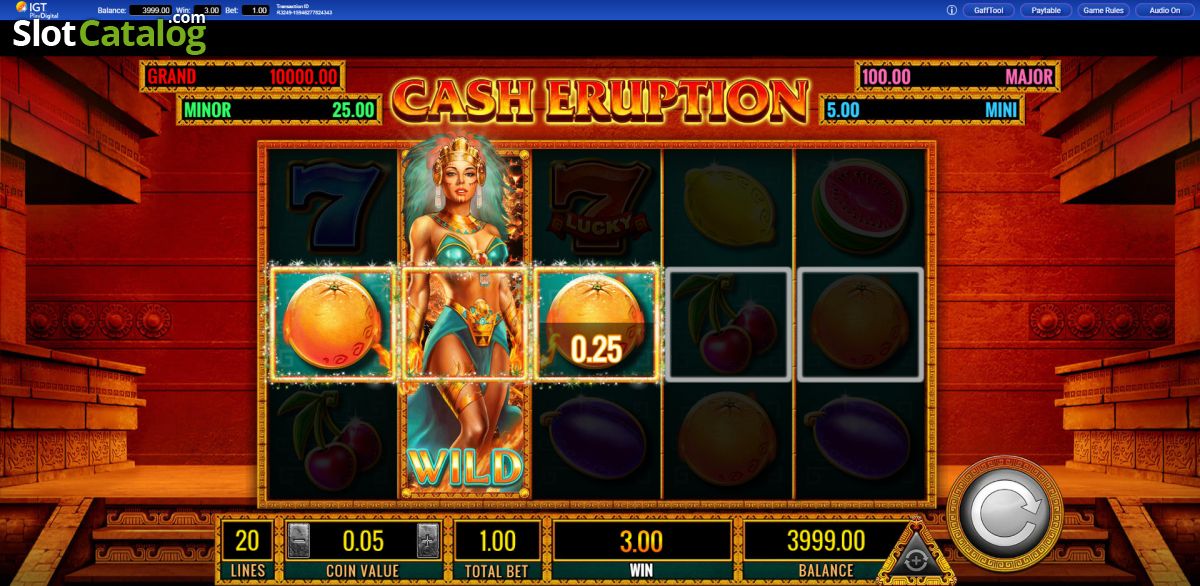Open the Paytable
Screen dimensions: 1200x586
(1046, 10)
